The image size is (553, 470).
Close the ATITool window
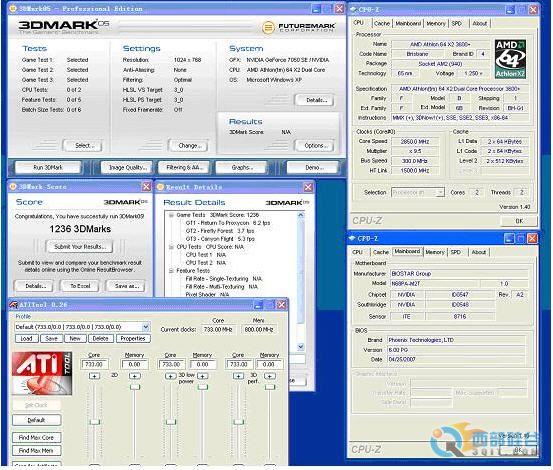pos(281,305)
